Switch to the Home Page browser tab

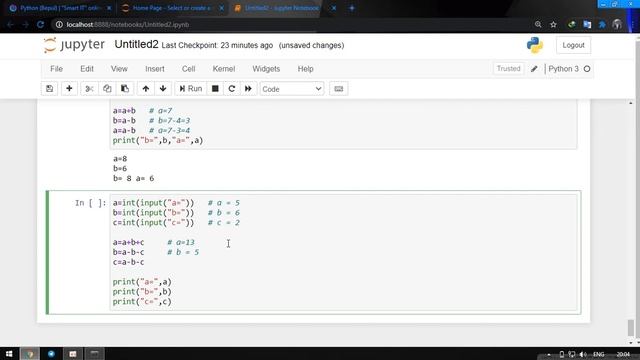coord(171,8)
